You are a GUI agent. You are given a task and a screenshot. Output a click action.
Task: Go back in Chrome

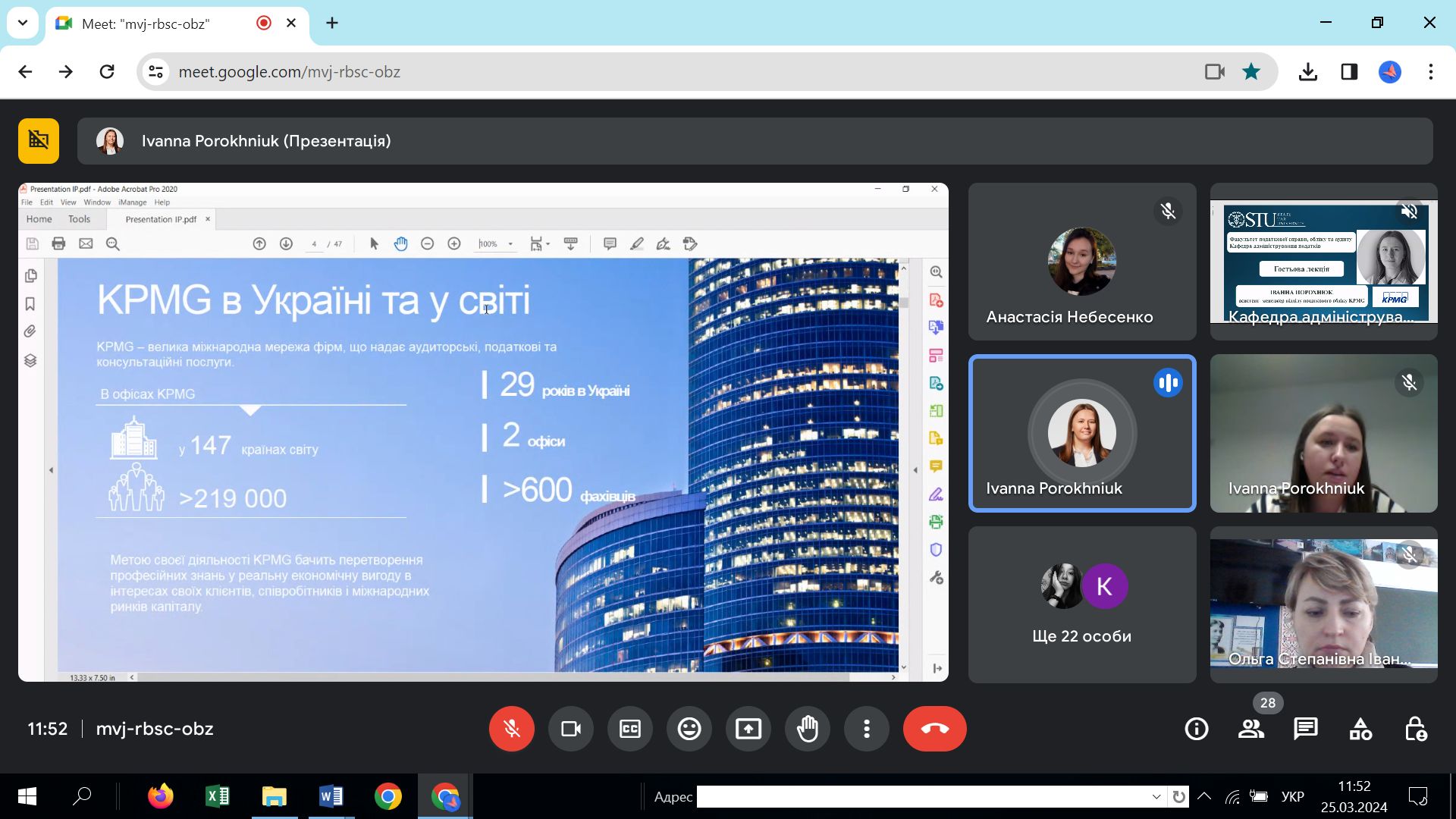tap(25, 72)
